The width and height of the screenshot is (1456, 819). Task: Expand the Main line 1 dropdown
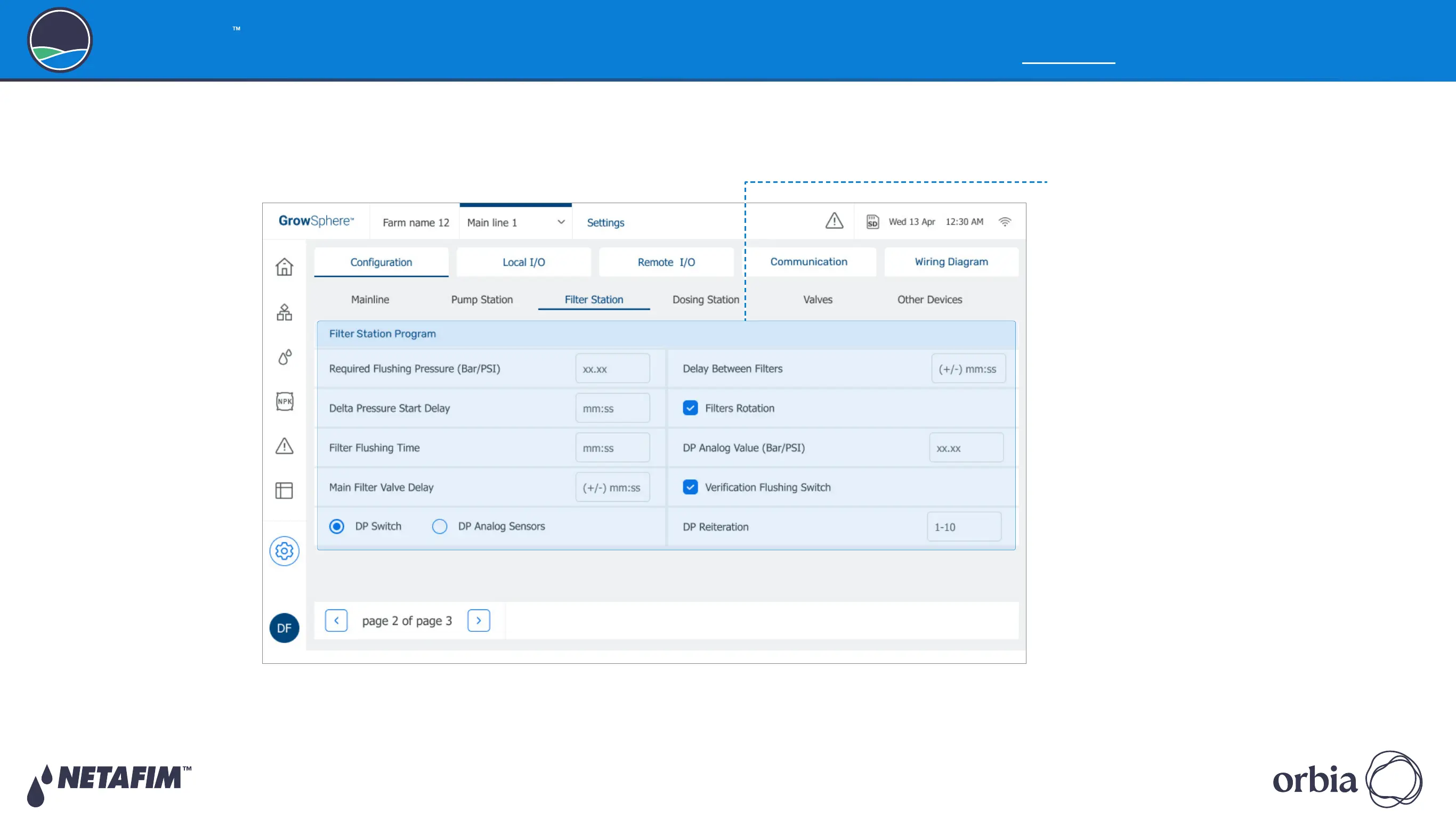[515, 222]
